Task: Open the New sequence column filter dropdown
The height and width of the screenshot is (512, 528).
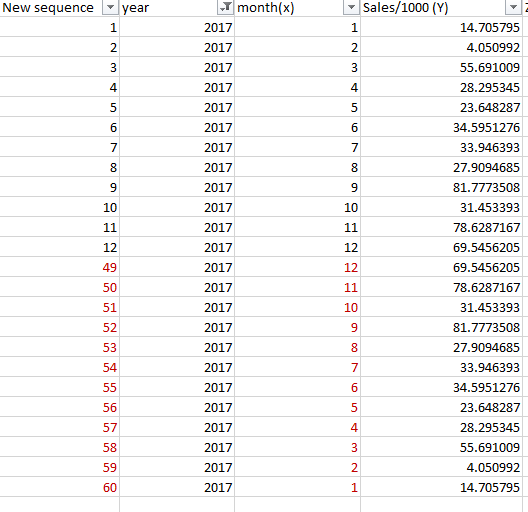Action: [x=110, y=7]
